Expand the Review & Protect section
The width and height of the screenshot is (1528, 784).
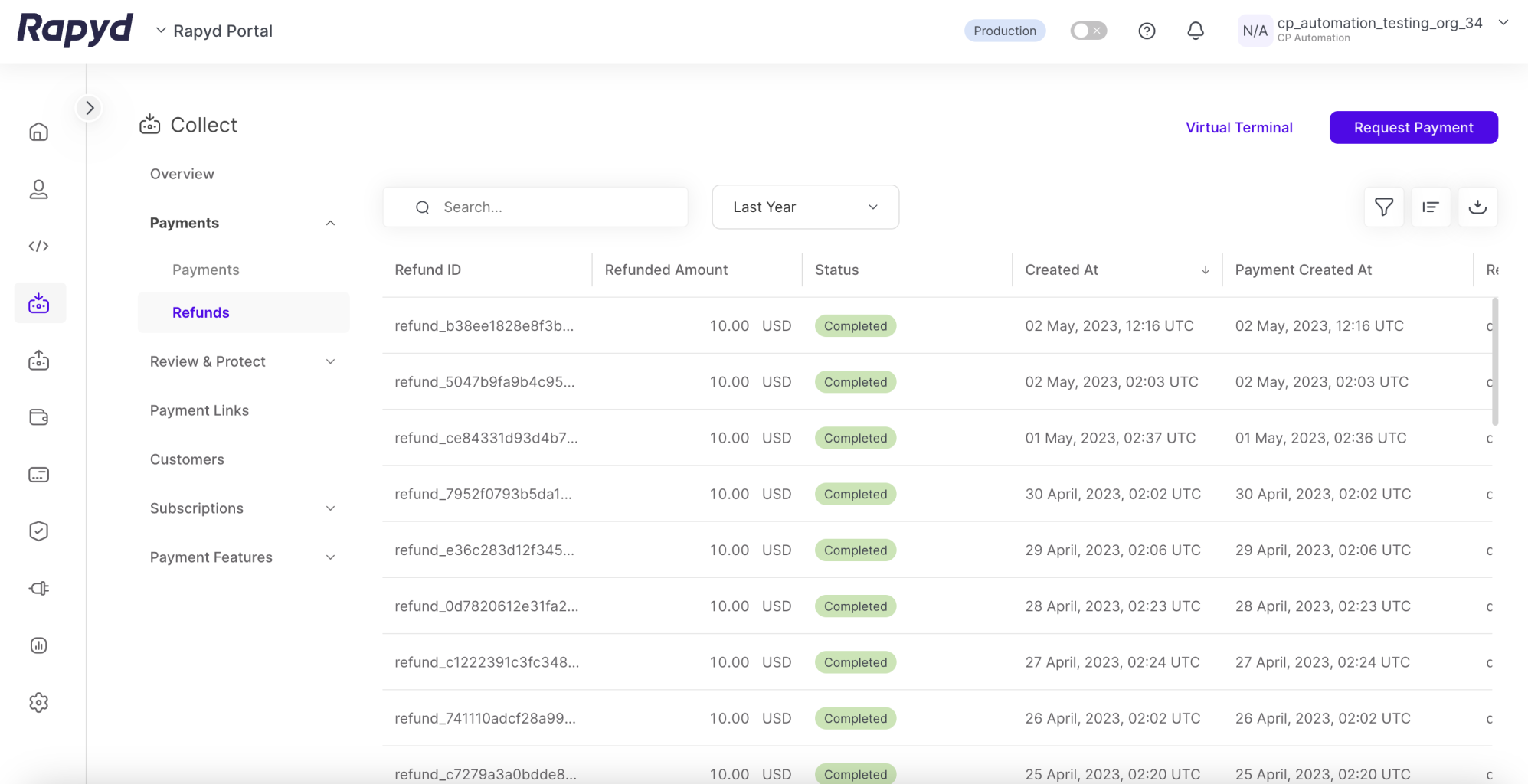coord(330,361)
